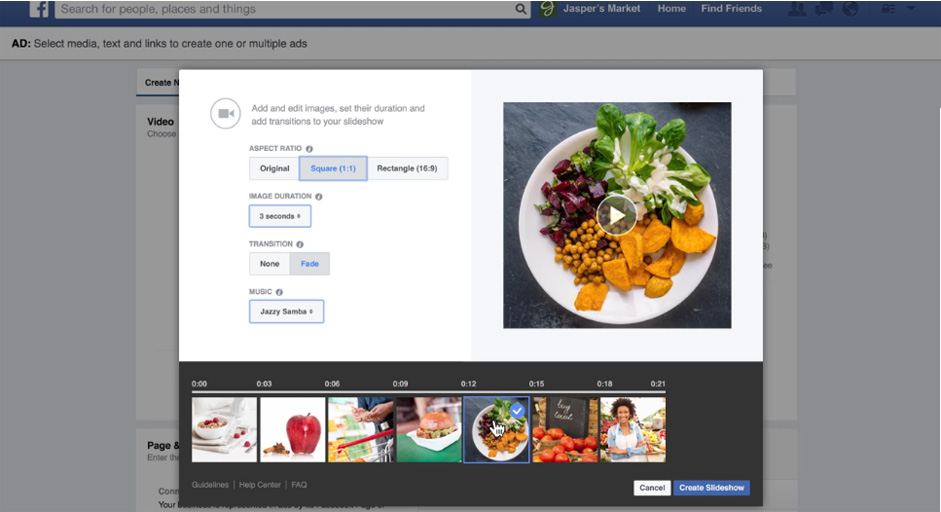Click the 0:18 timeline marker
Viewport: 941px width, 512px height.
click(x=604, y=384)
